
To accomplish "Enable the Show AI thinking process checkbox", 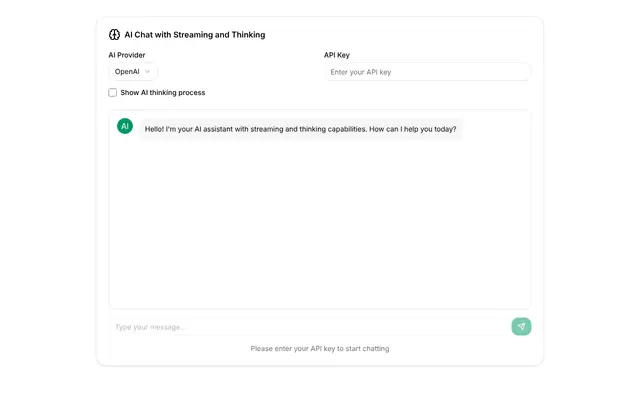I will pos(113,93).
